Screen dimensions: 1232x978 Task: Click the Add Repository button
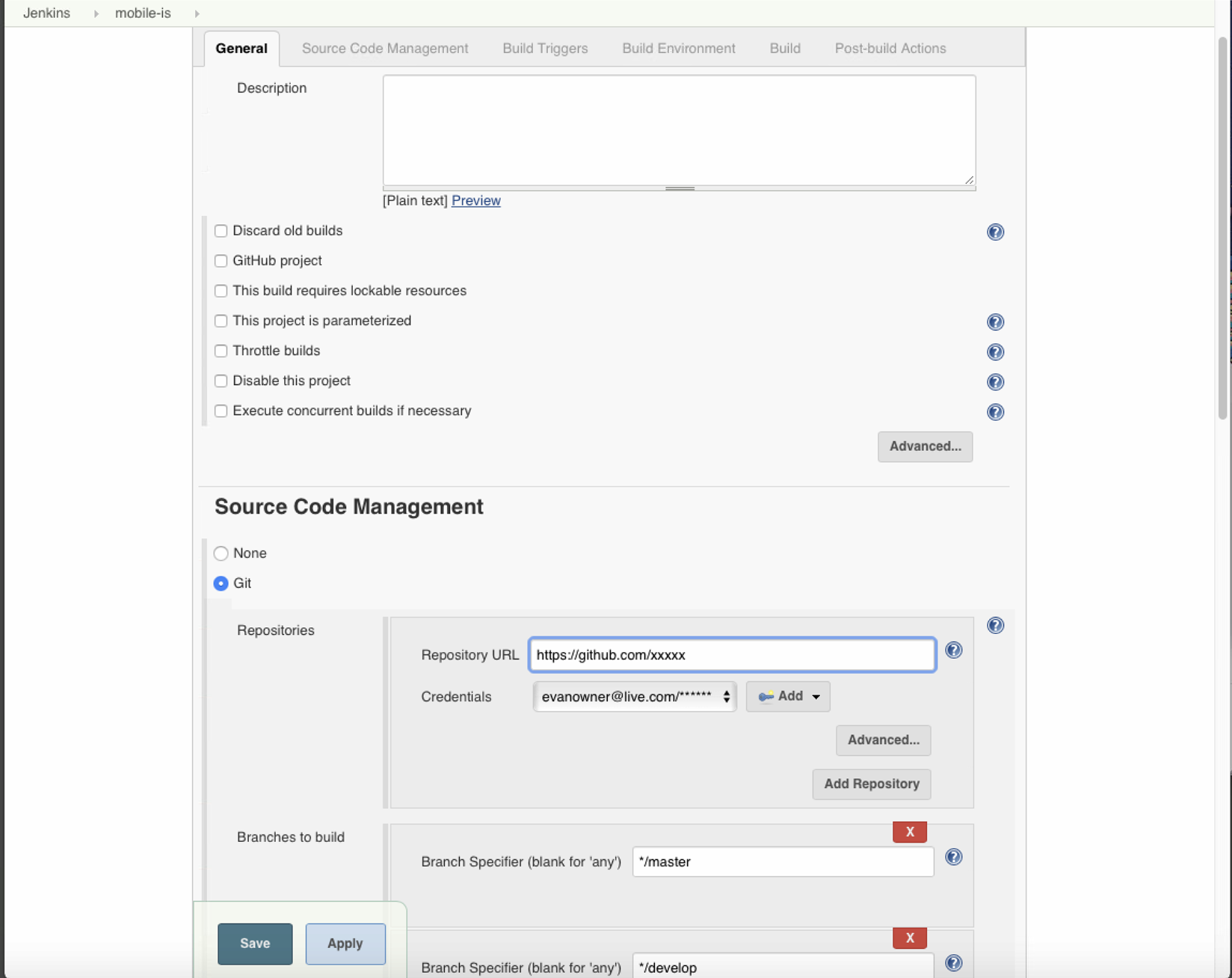pos(872,784)
